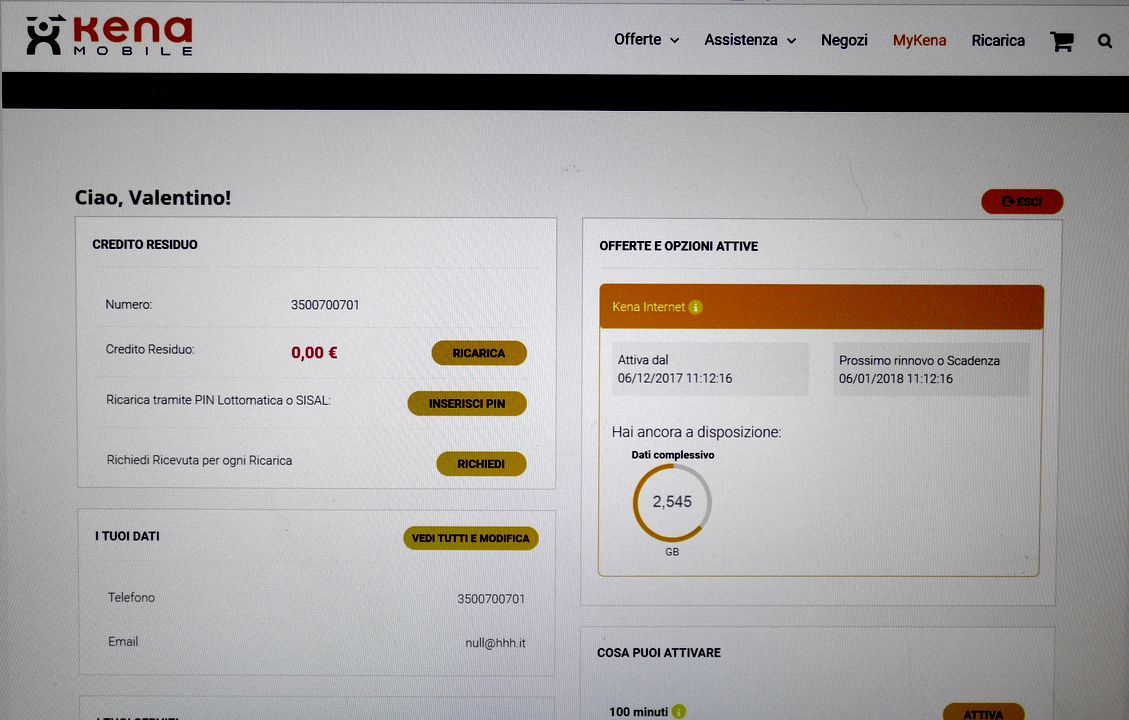The image size is (1129, 720).
Task: Activate the 100 minuti option
Action: [x=983, y=713]
